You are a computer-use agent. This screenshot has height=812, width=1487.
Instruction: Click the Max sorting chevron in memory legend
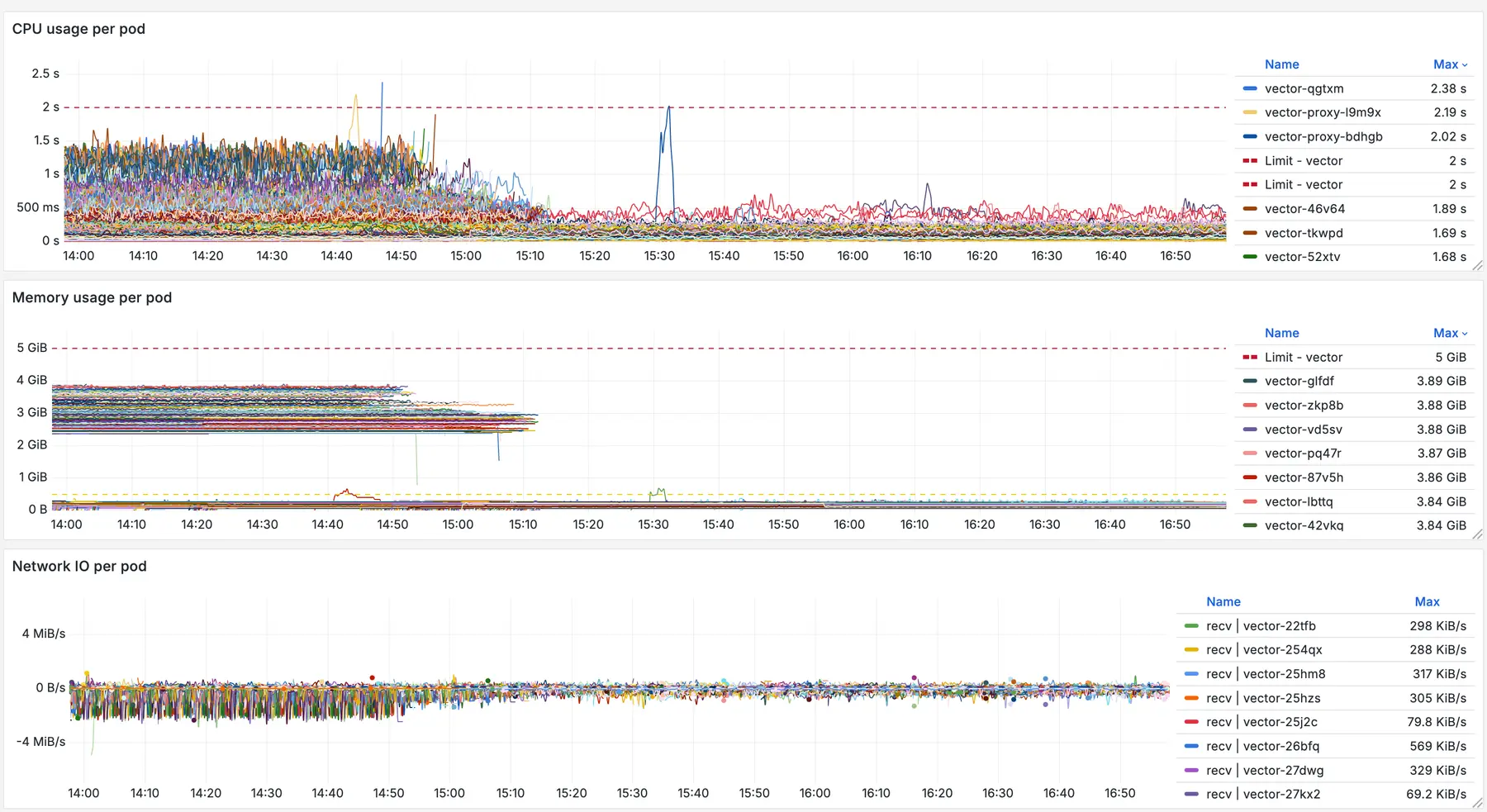1463,333
